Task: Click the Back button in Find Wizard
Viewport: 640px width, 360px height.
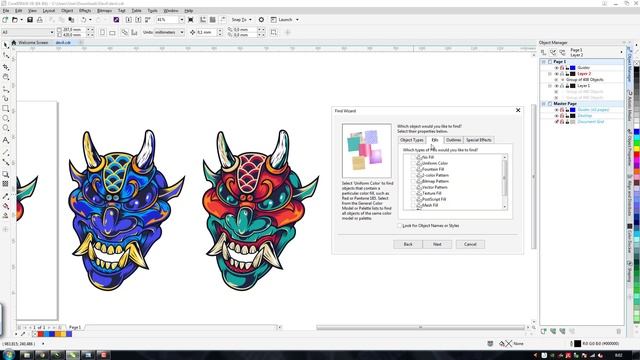Action: coord(408,244)
